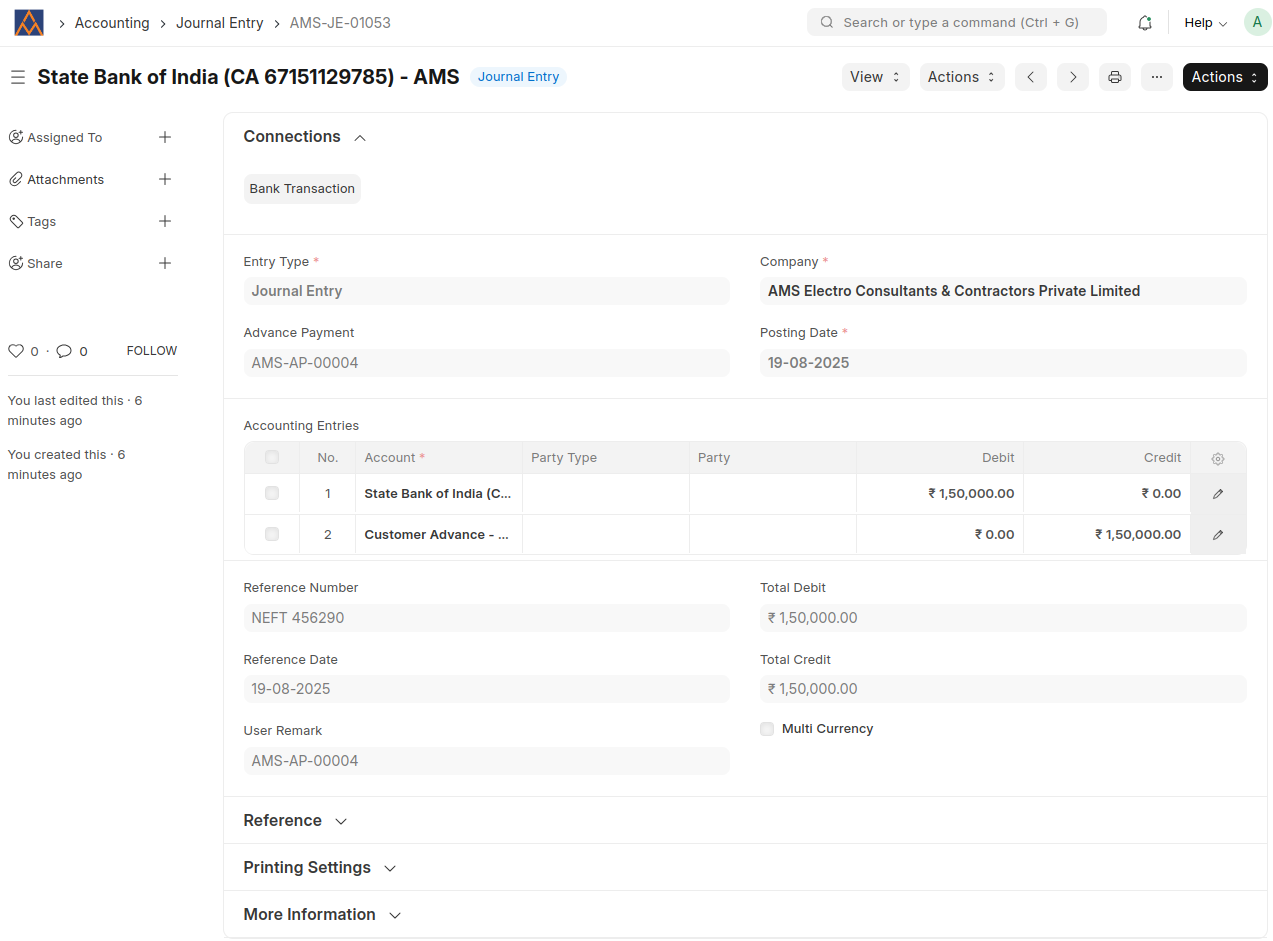Expand the Reference section
1273x941 pixels.
point(295,820)
